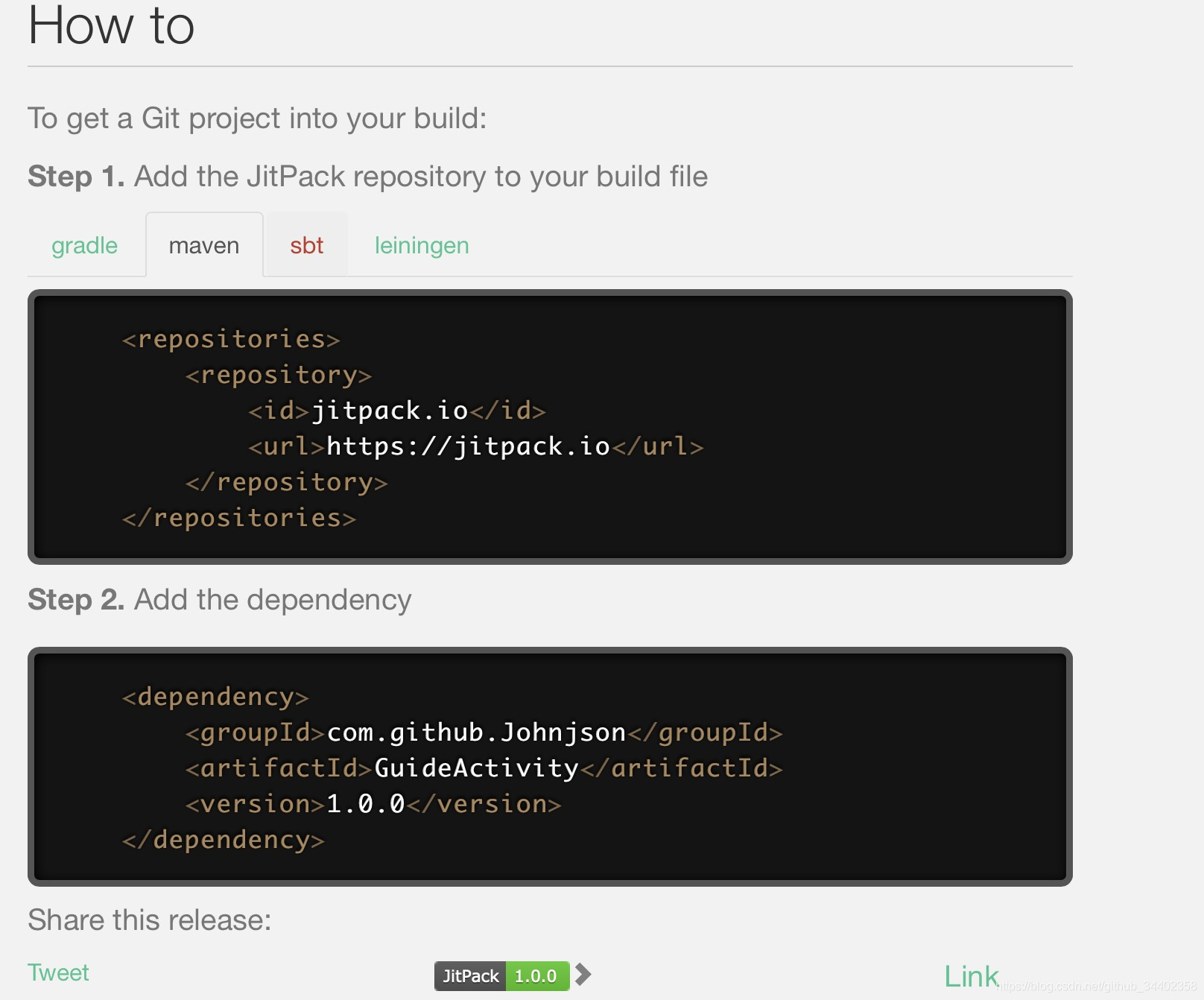Click the com.github.Johnjson groupId value

(x=476, y=732)
